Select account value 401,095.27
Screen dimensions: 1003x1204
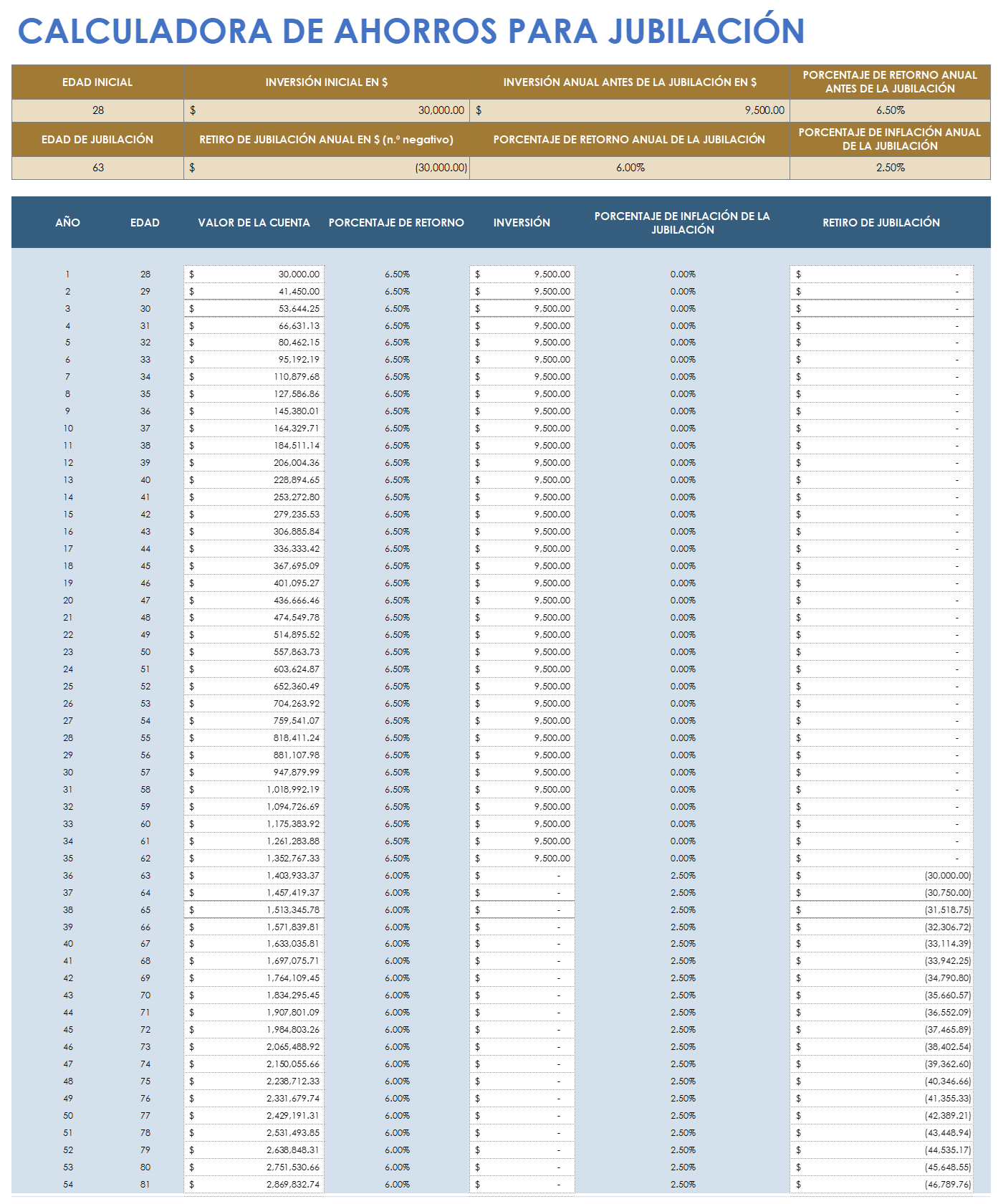click(254, 583)
